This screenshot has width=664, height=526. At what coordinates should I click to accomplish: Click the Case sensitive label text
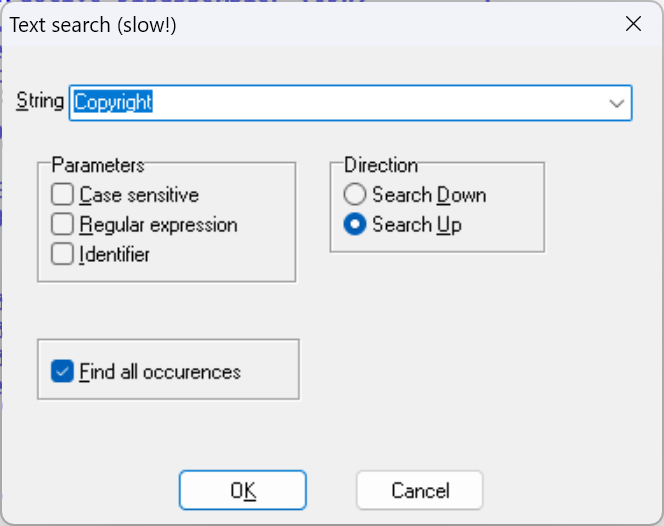click(x=139, y=195)
